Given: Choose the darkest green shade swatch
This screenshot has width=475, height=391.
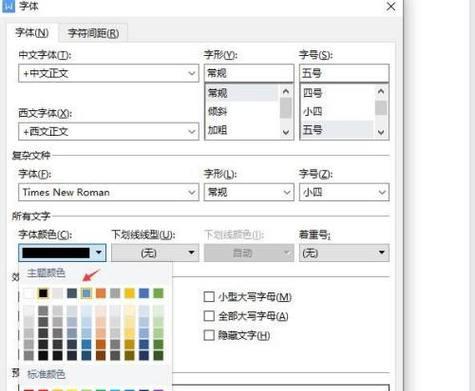Looking at the screenshot, I should pyautogui.click(x=158, y=355).
